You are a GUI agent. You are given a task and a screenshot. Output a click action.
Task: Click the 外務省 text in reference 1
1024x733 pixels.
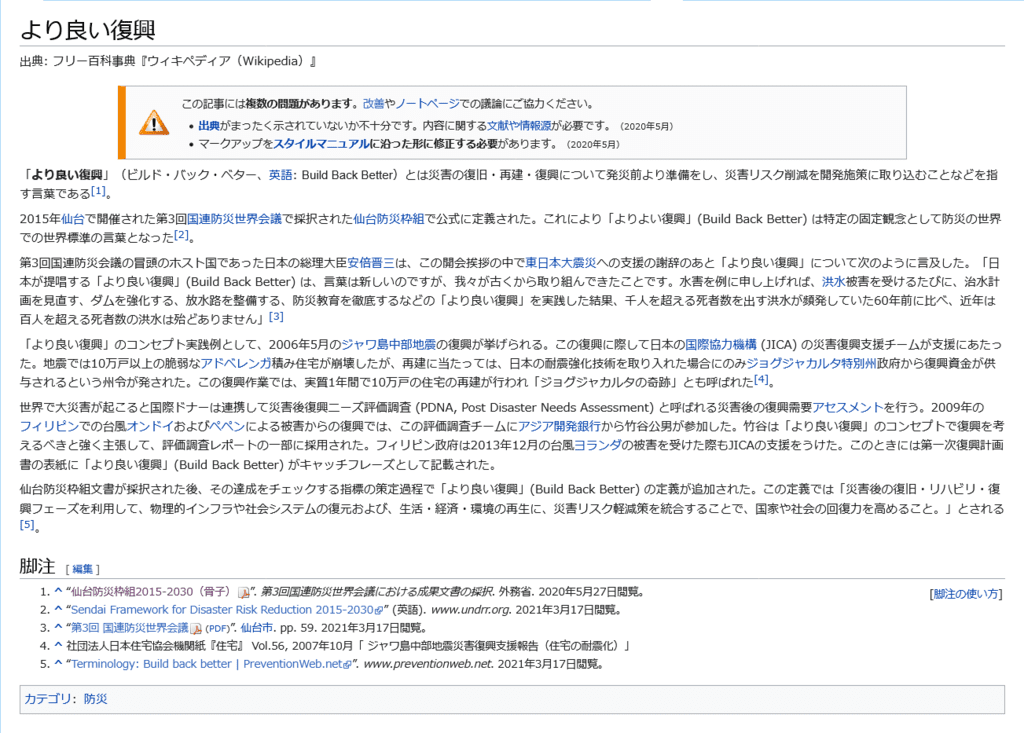(x=516, y=592)
